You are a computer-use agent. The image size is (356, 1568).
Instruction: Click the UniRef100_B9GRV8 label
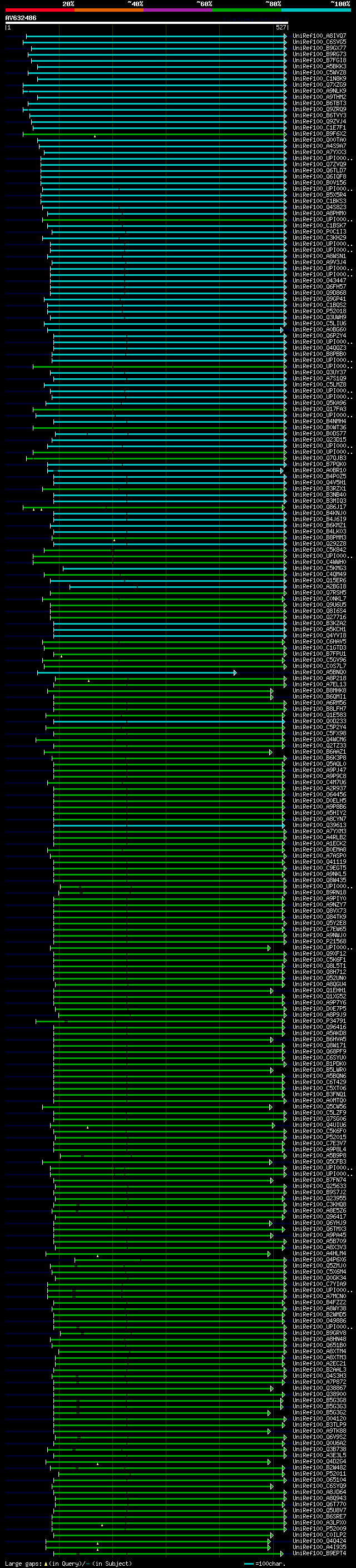tap(319, 1334)
